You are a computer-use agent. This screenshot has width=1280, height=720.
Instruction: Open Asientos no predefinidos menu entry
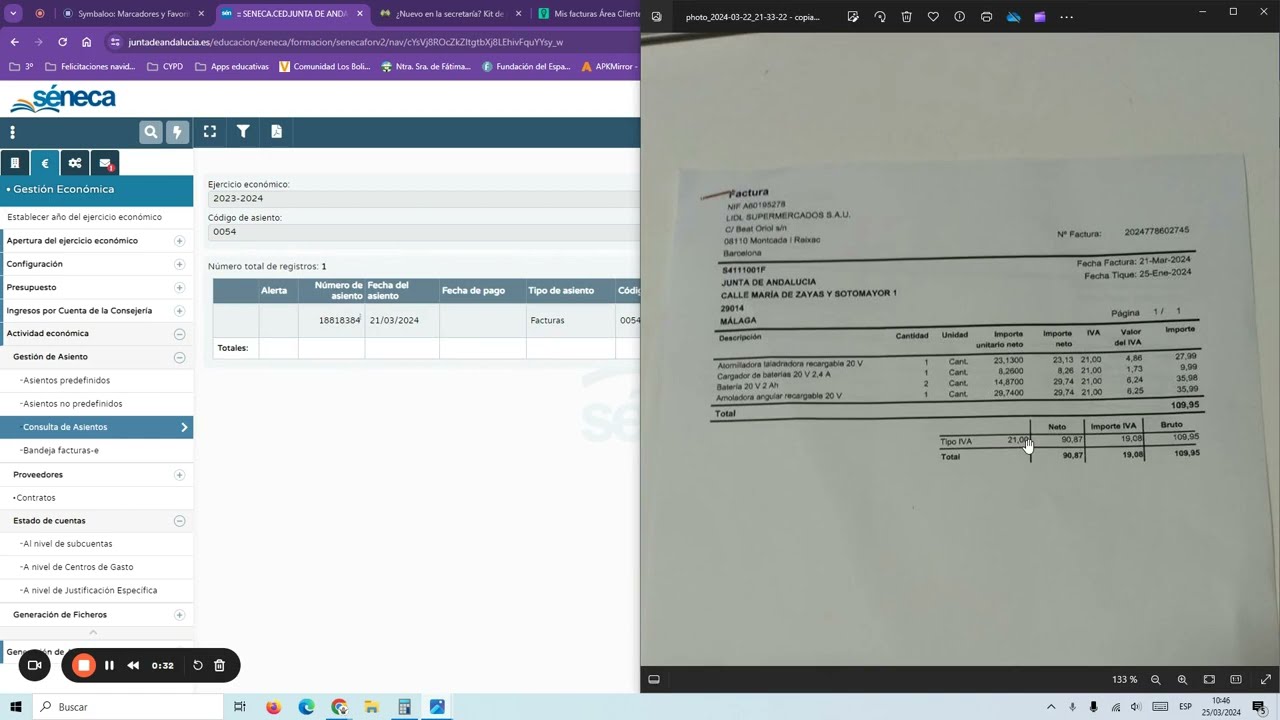[72, 404]
